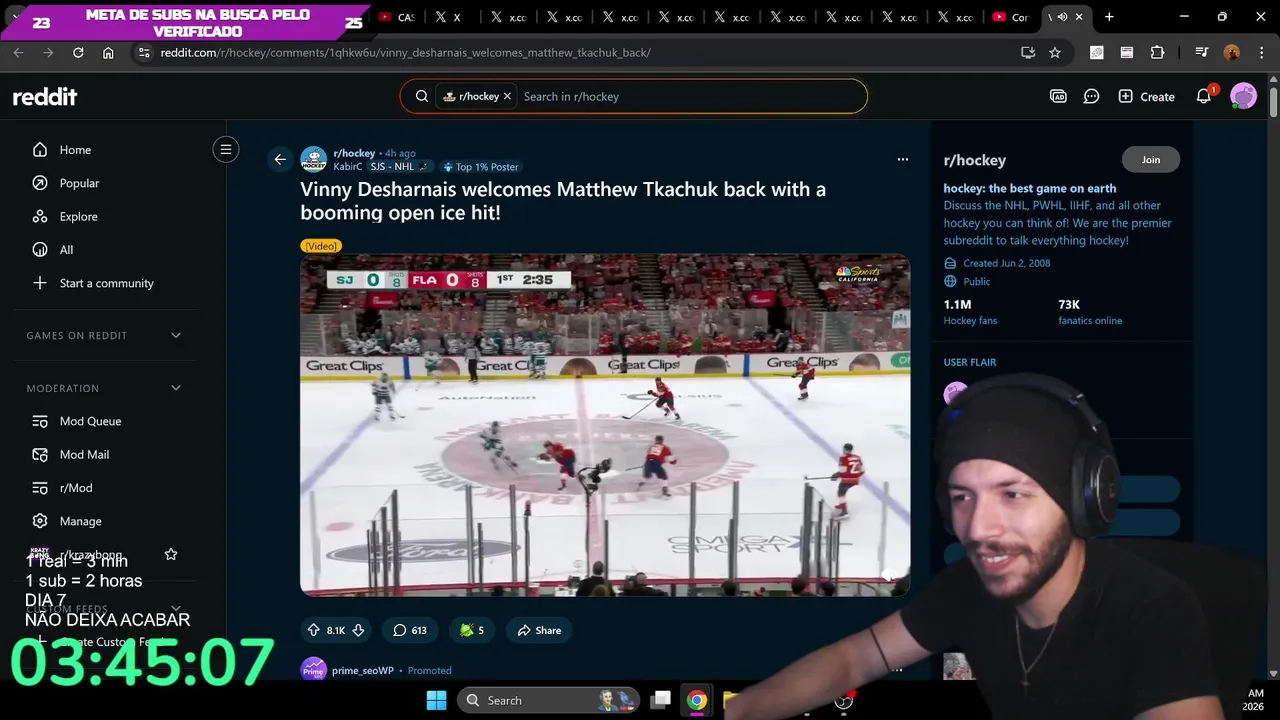This screenshot has height=720, width=1280.
Task: Open the 613 comments
Action: point(410,630)
